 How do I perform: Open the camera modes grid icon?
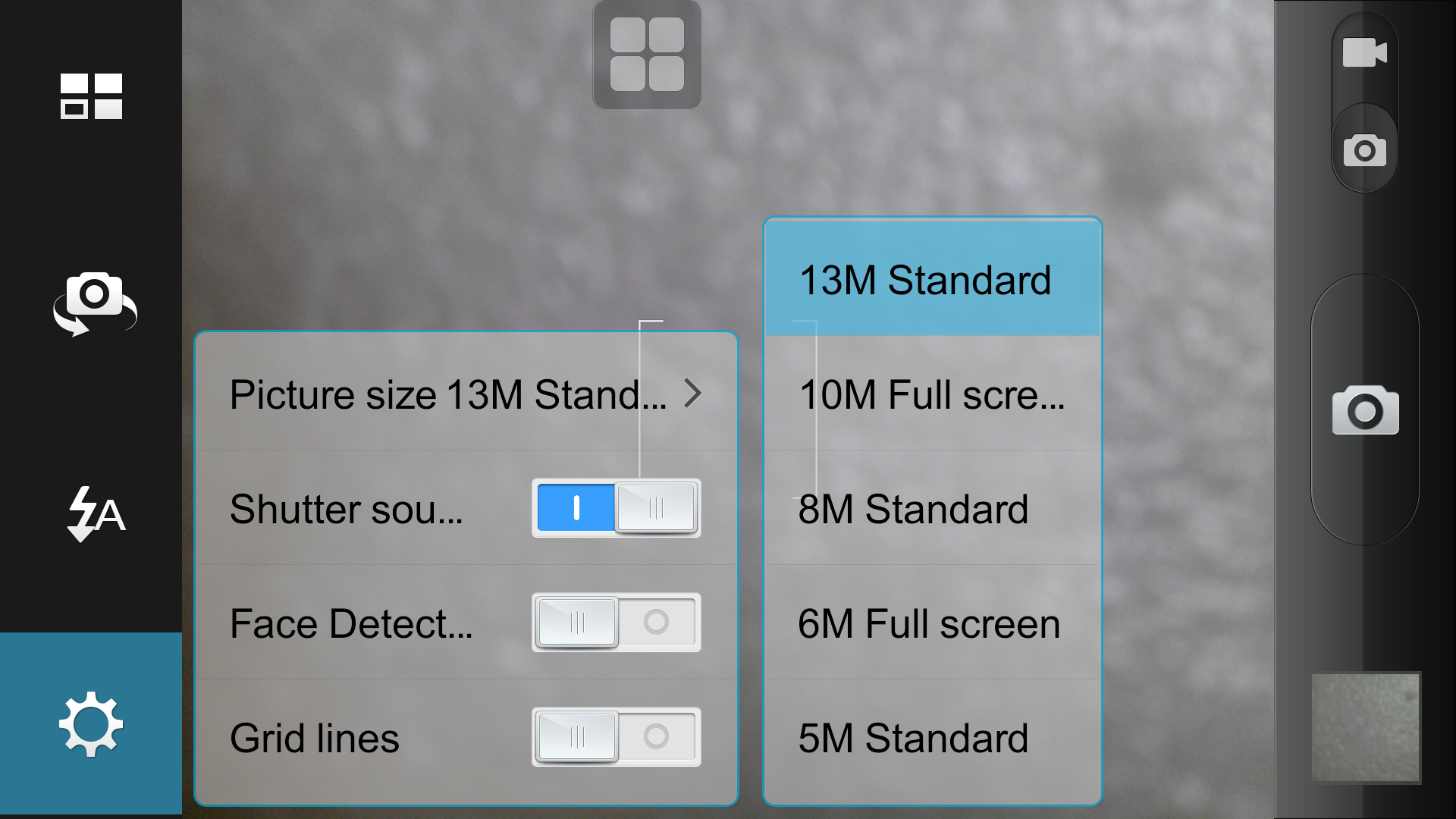(91, 96)
